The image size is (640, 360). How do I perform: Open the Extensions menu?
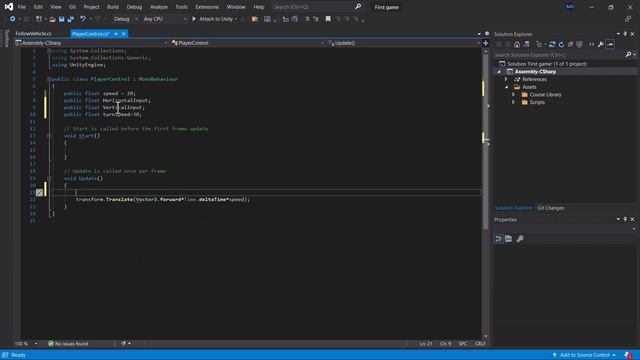coord(207,7)
